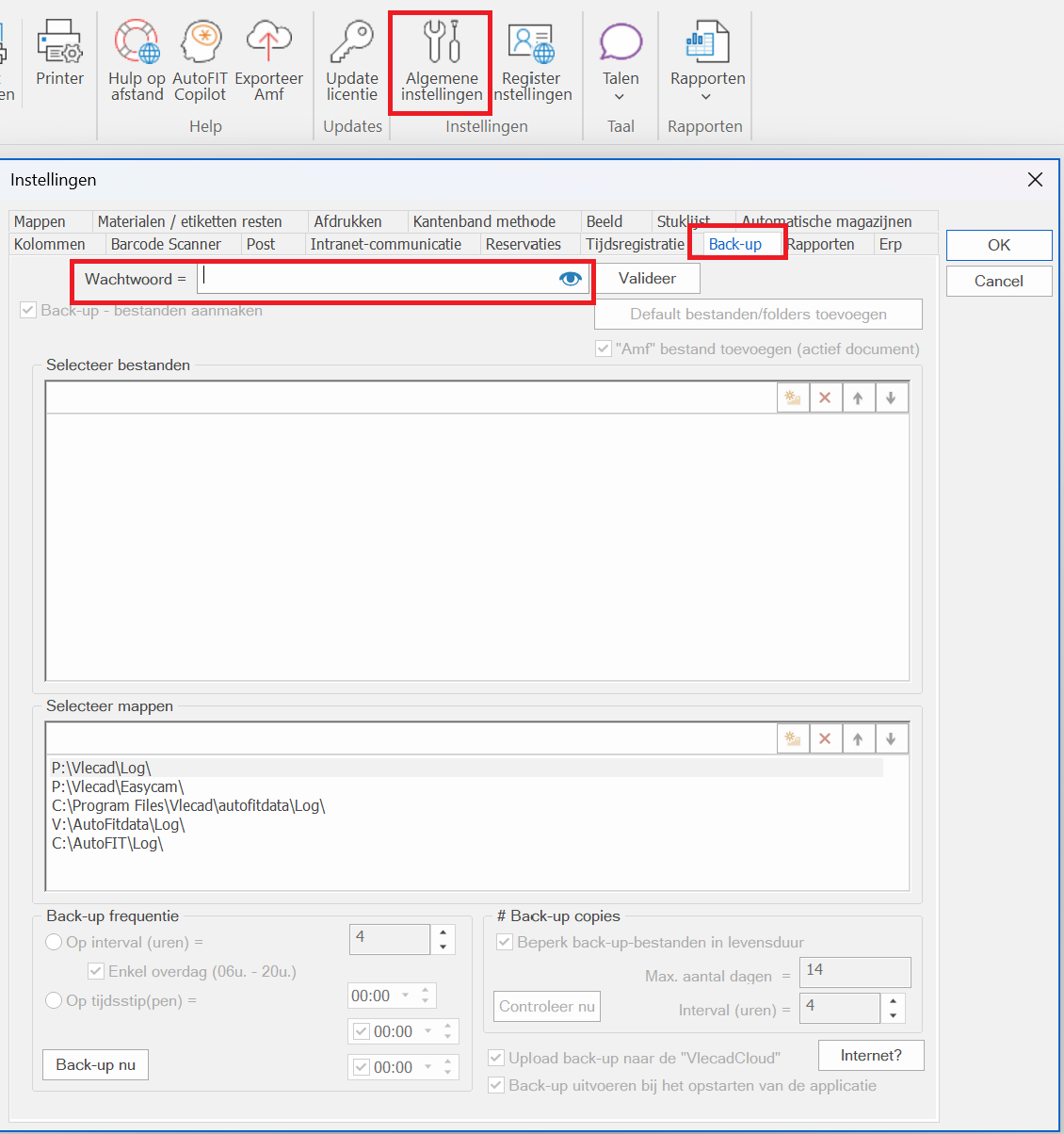Click the Internet? button
This screenshot has height=1134, width=1064.
click(871, 1055)
